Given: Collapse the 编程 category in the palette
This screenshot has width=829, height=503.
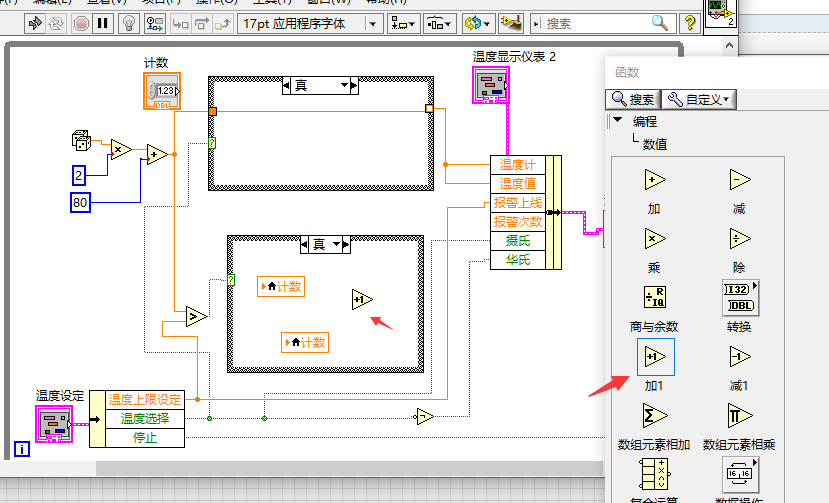Looking at the screenshot, I should [618, 120].
